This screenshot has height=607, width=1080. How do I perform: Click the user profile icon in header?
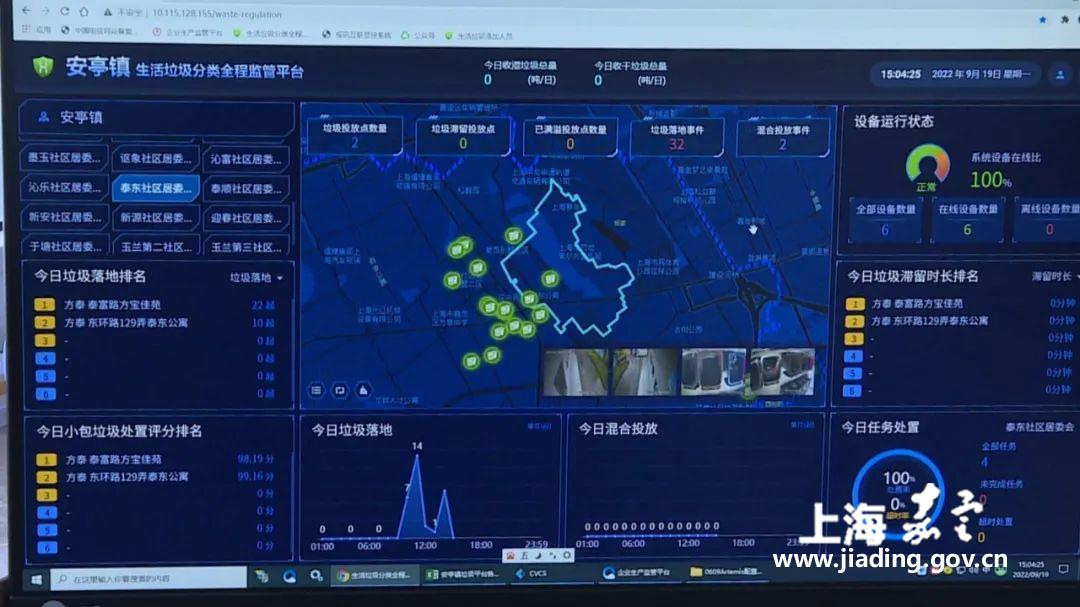(x=1059, y=74)
